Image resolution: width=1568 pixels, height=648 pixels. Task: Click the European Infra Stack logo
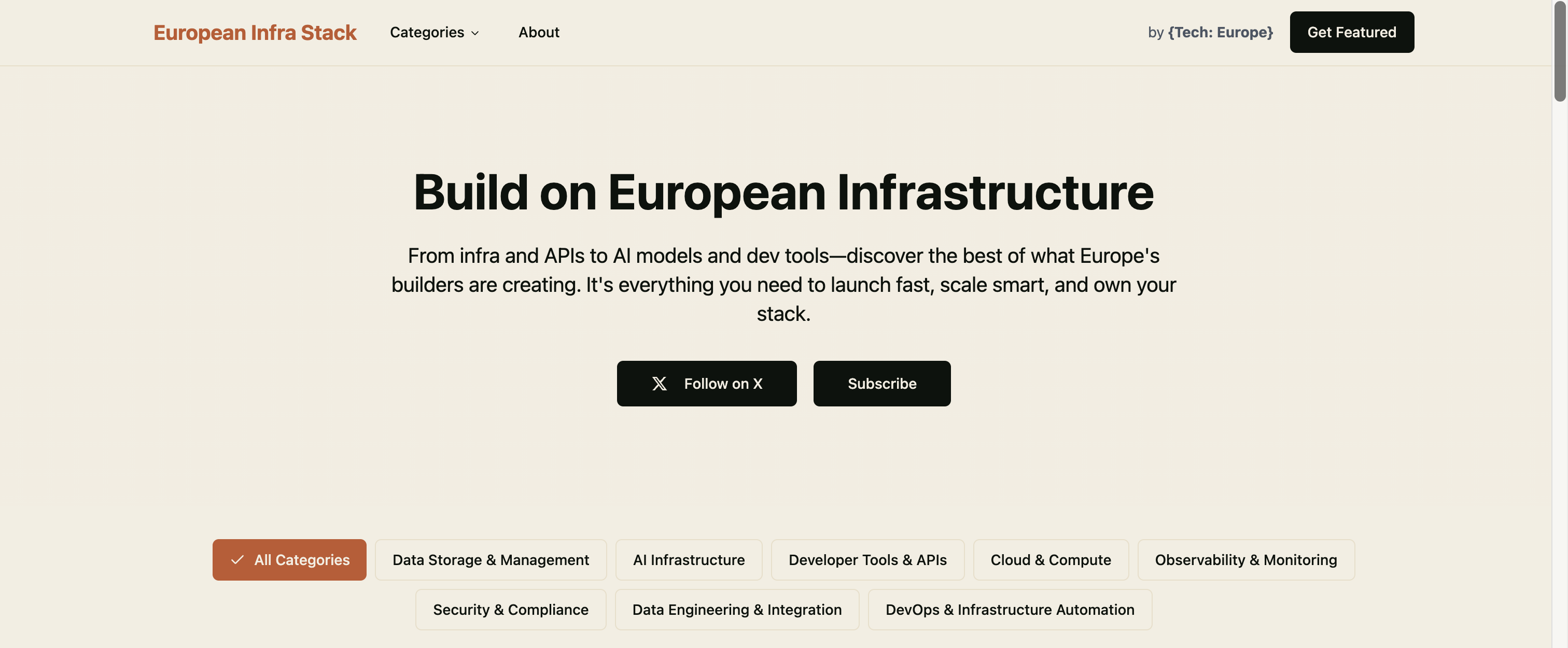[x=255, y=32]
